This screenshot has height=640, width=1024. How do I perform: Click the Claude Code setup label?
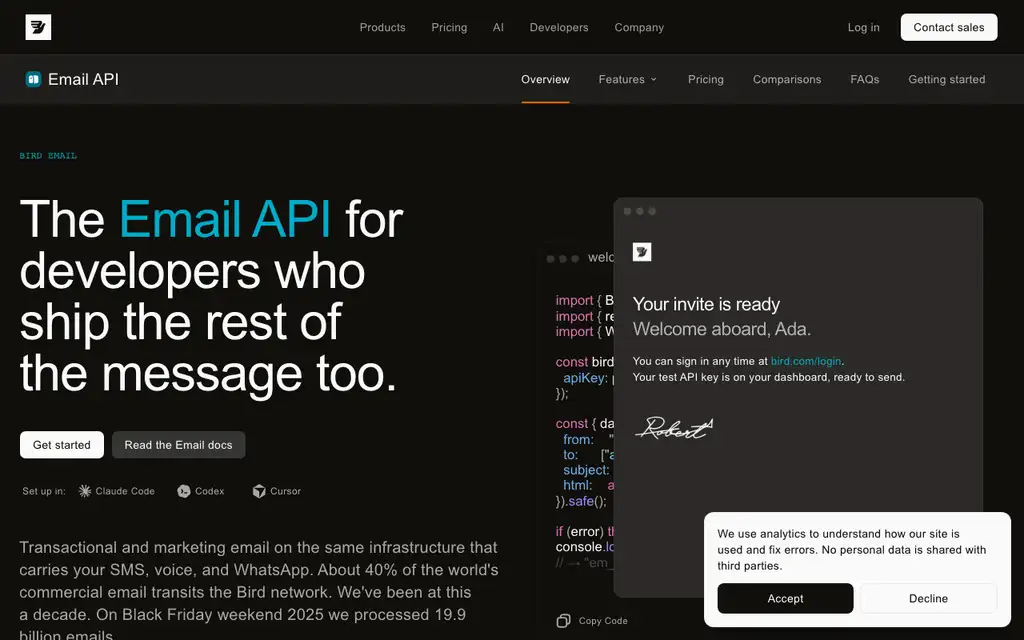tap(125, 491)
